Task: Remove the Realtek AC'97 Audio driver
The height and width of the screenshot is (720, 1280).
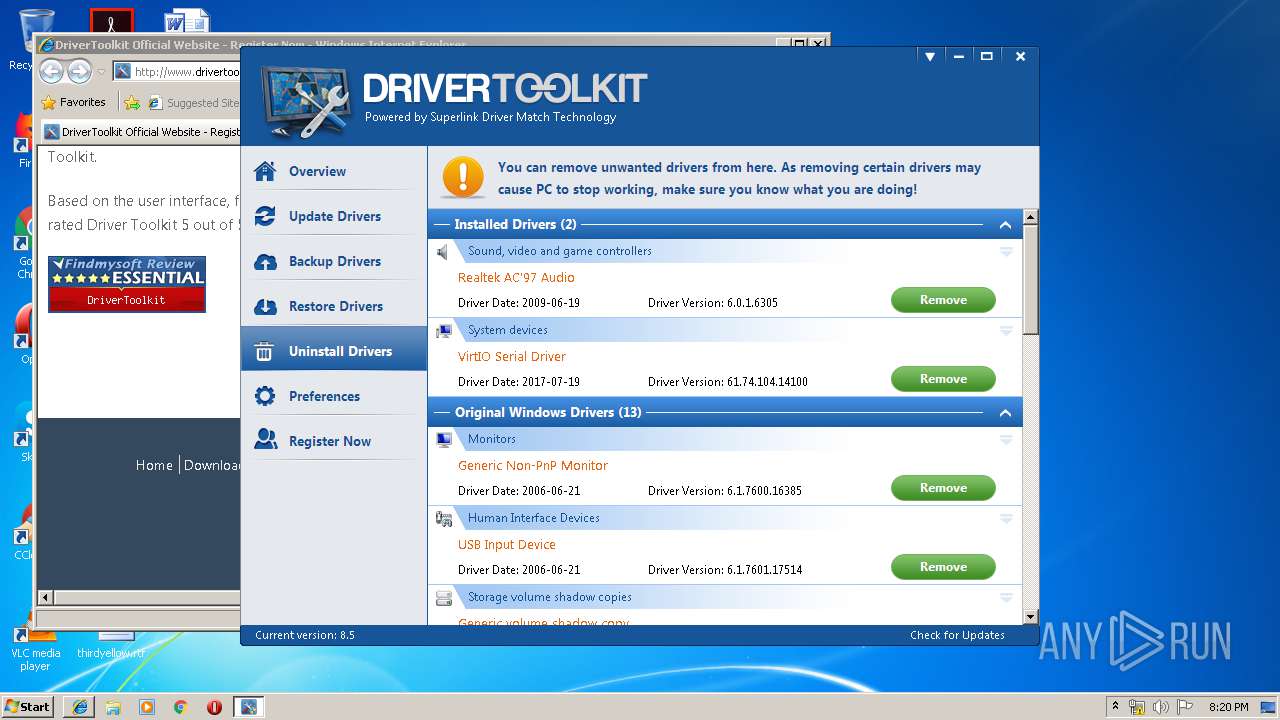Action: (x=943, y=300)
